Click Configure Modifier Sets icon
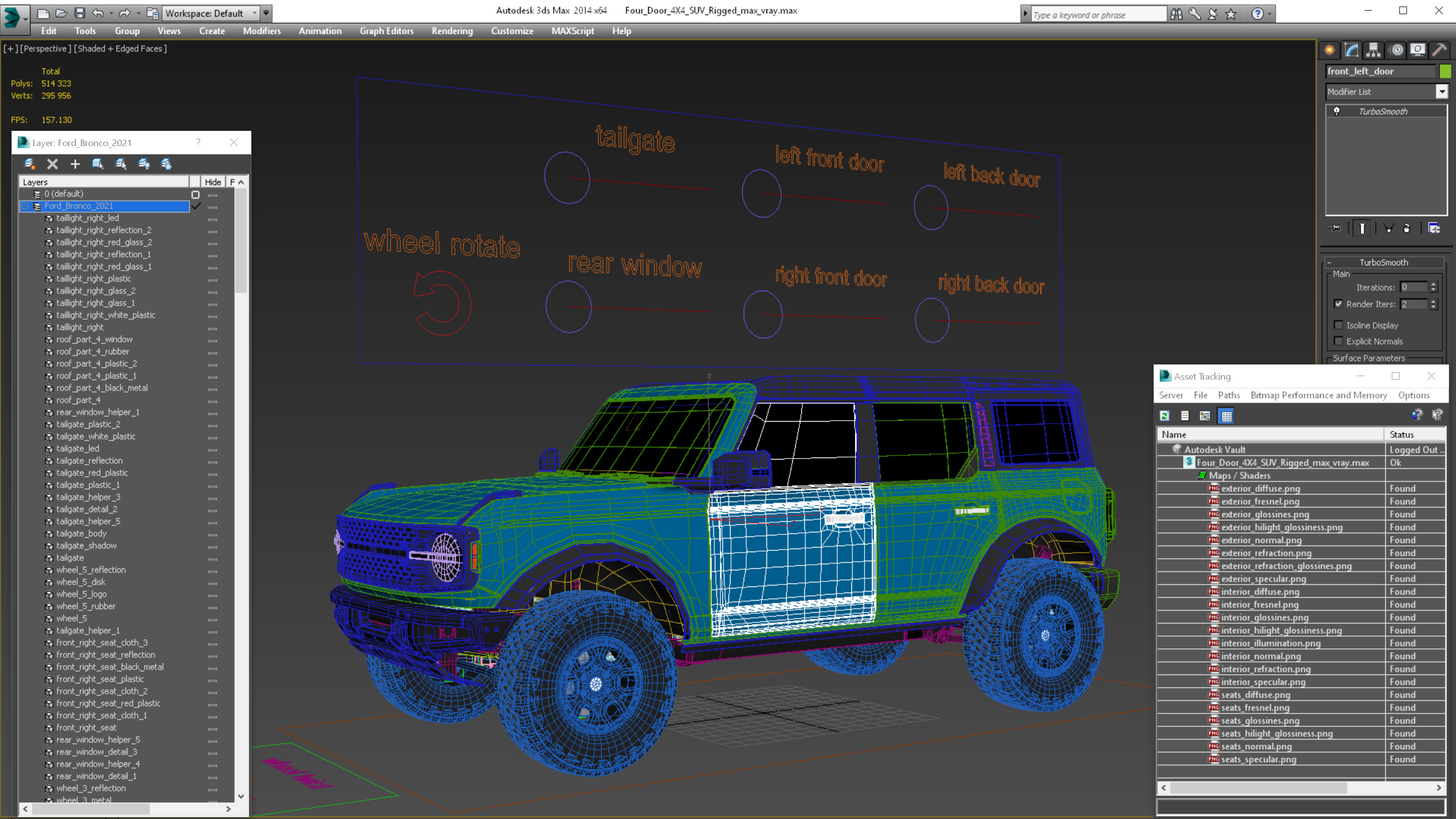1456x819 pixels. (x=1434, y=229)
